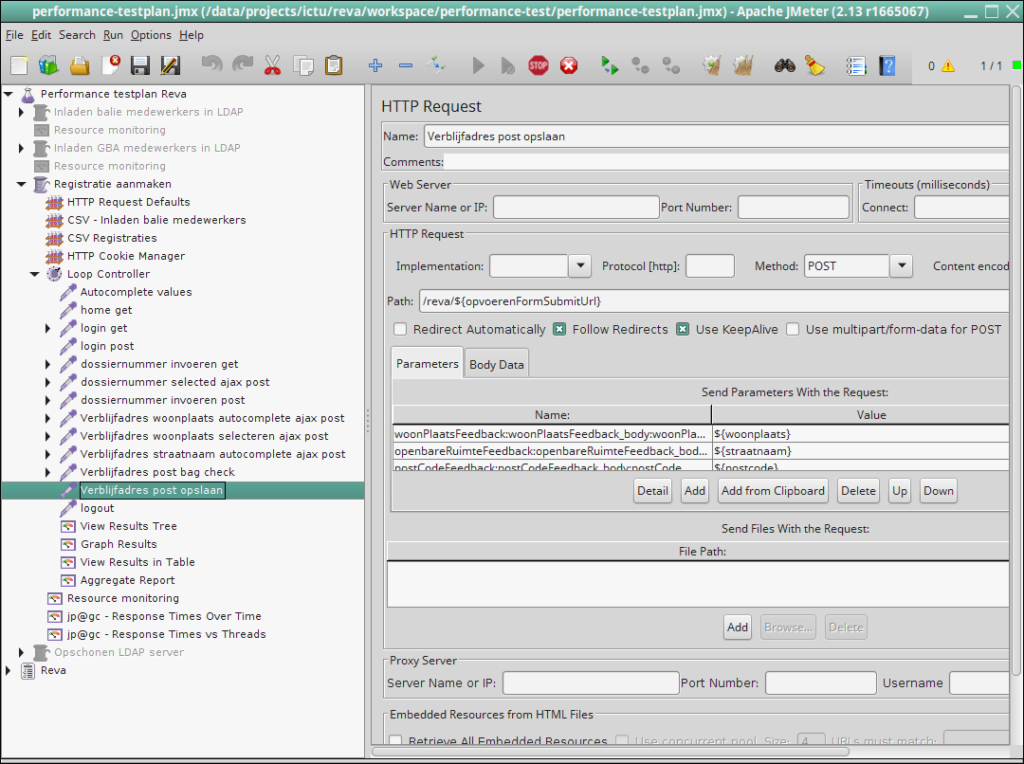
Task: Click the broom Reset Search icon
Action: [815, 66]
